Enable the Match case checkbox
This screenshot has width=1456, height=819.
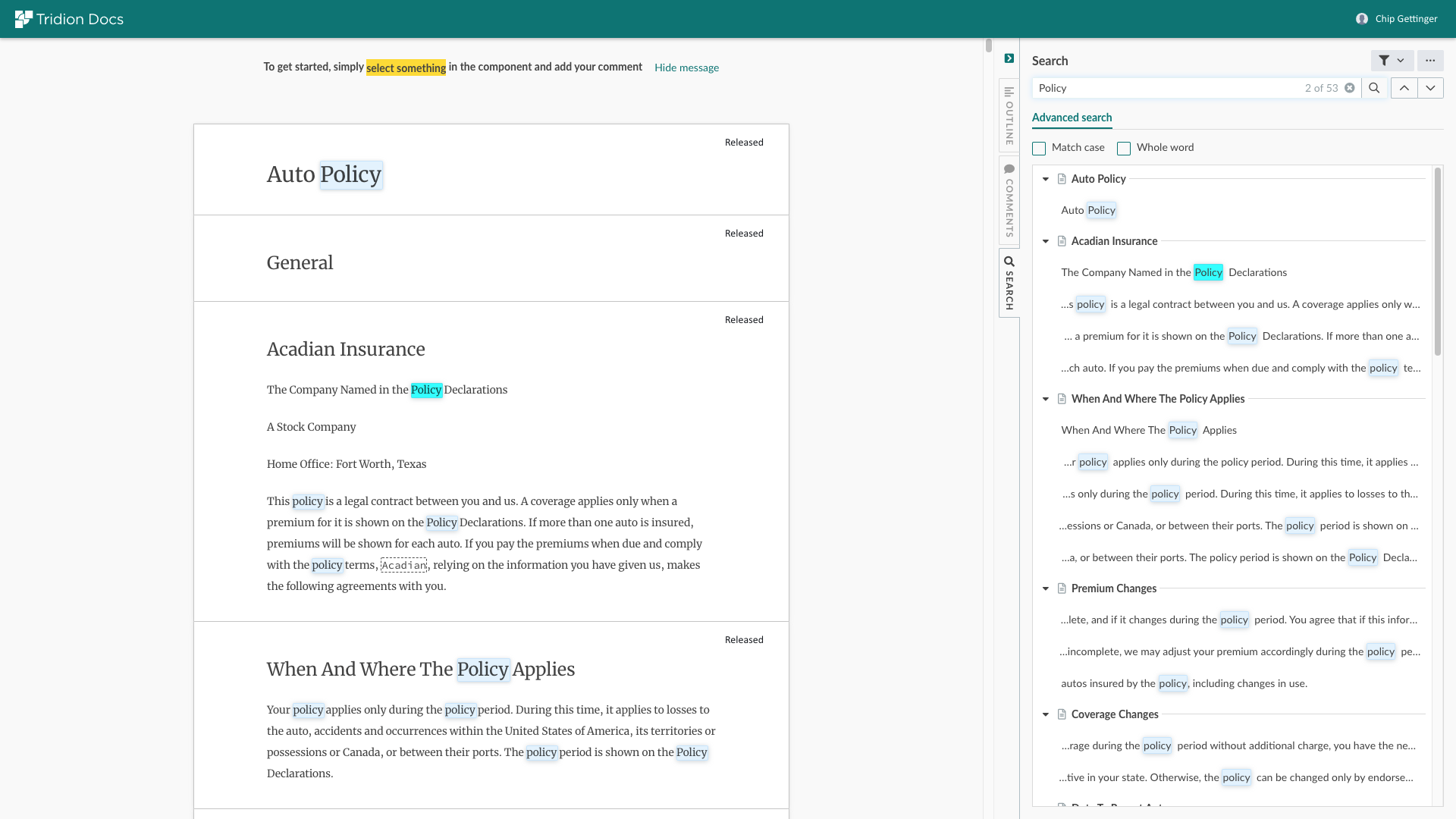pyautogui.click(x=1039, y=149)
